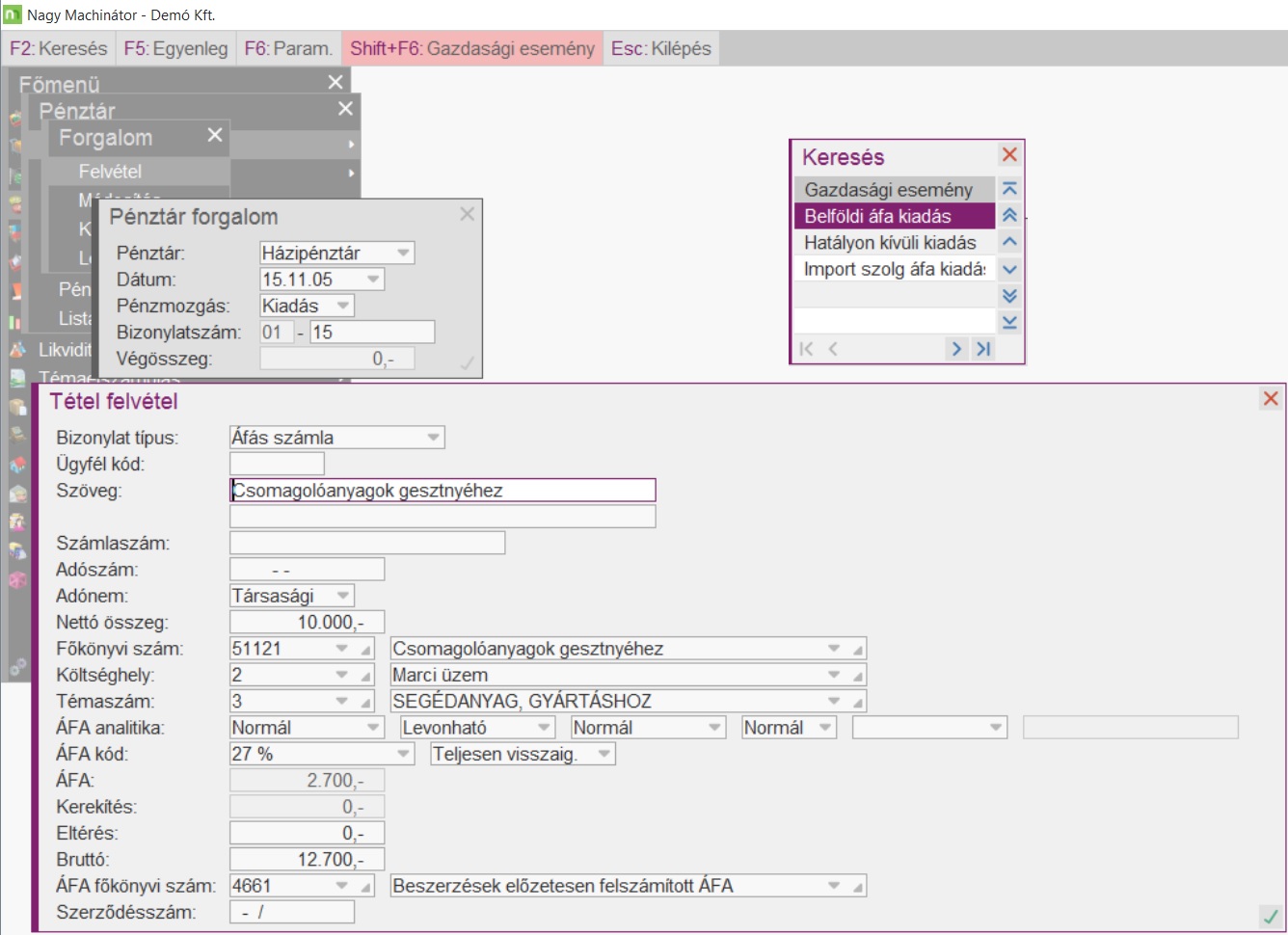Select Belföldi áfa kiadás in Keresés list

click(895, 216)
